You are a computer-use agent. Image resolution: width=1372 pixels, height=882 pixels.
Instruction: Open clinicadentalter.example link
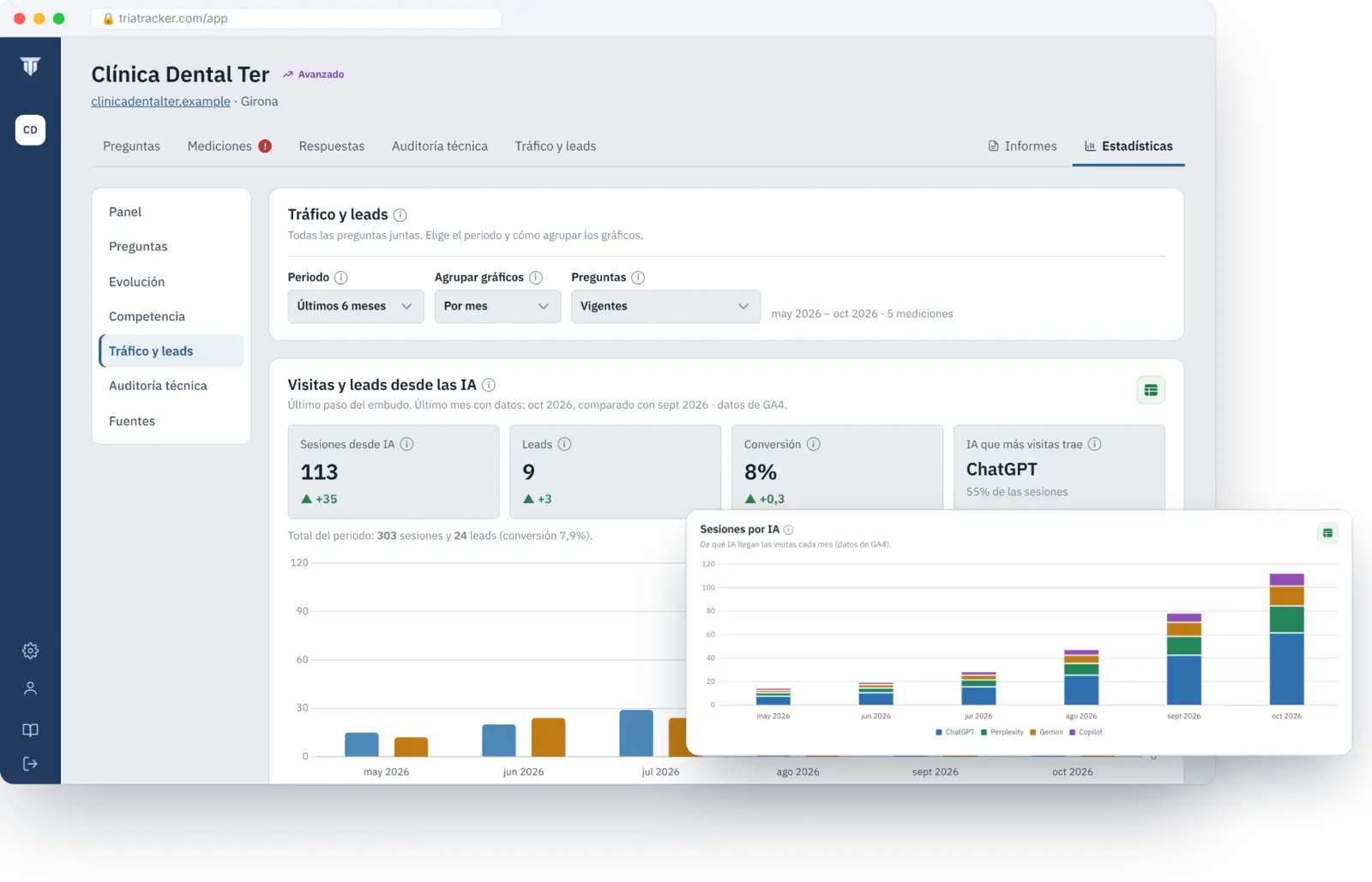(161, 101)
